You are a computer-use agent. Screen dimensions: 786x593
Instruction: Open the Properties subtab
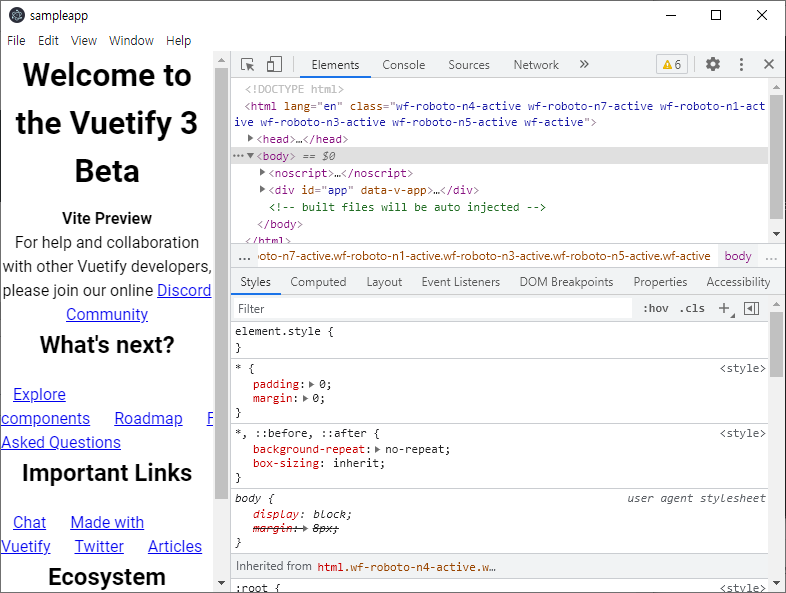pyautogui.click(x=660, y=282)
